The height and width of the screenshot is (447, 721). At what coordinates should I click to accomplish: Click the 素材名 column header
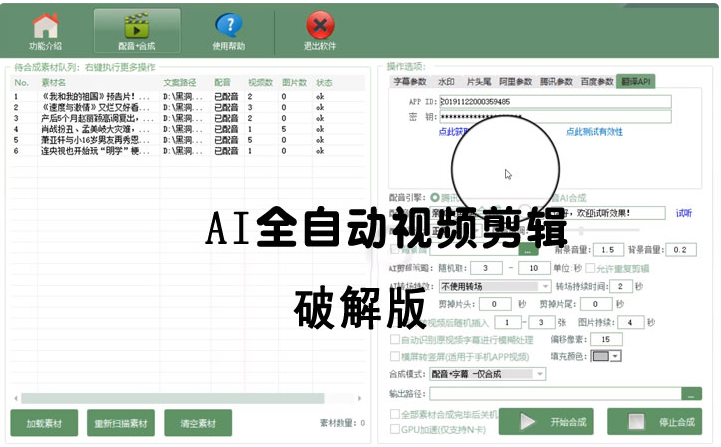[54, 83]
